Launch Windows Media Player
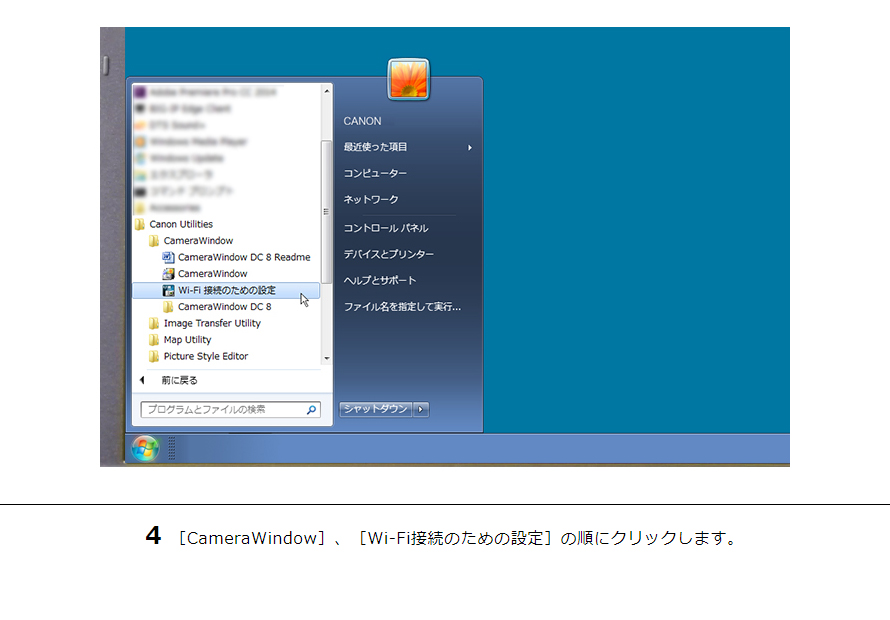Screen dimensions: 890x620 195,141
